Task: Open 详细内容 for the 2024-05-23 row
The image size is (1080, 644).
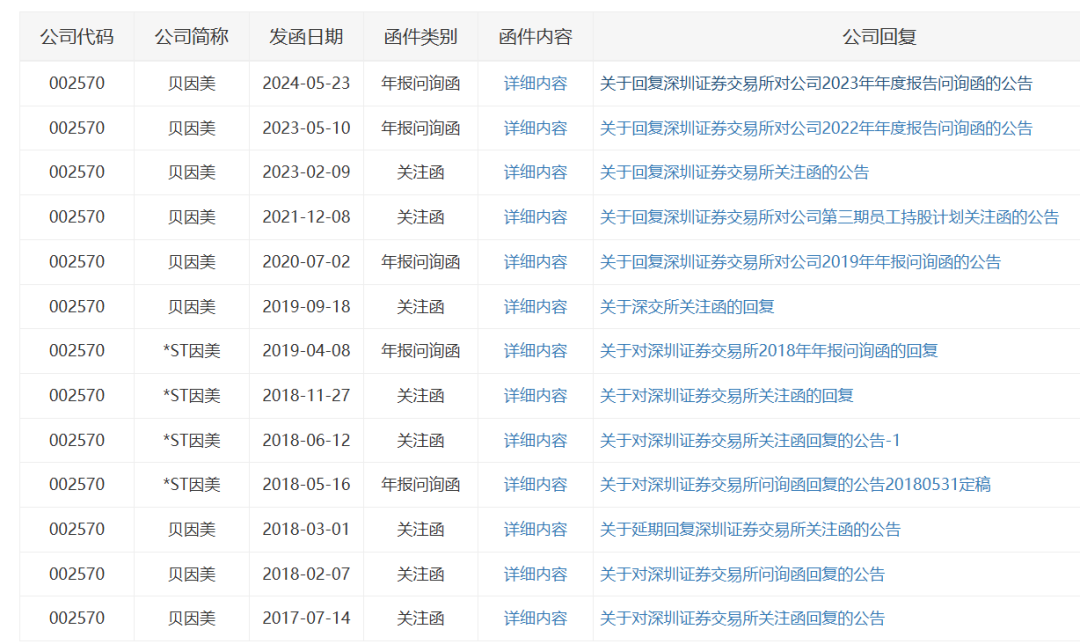Action: pos(535,83)
